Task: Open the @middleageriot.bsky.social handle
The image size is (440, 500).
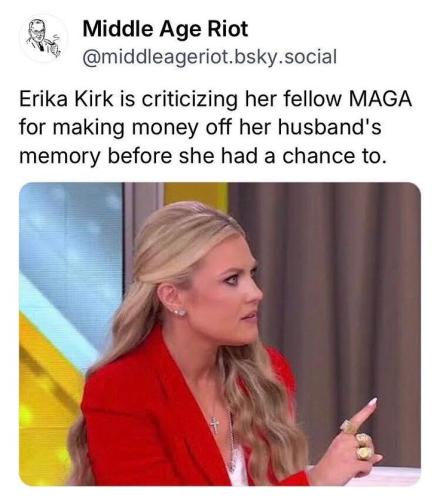Action: point(210,57)
